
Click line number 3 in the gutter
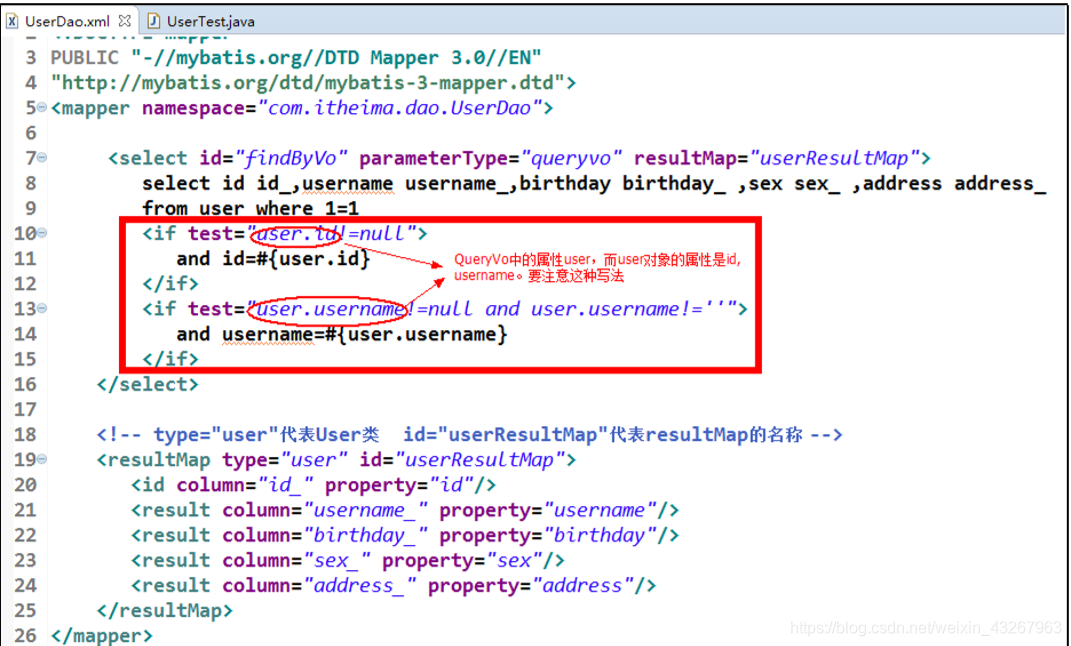[x=31, y=57]
